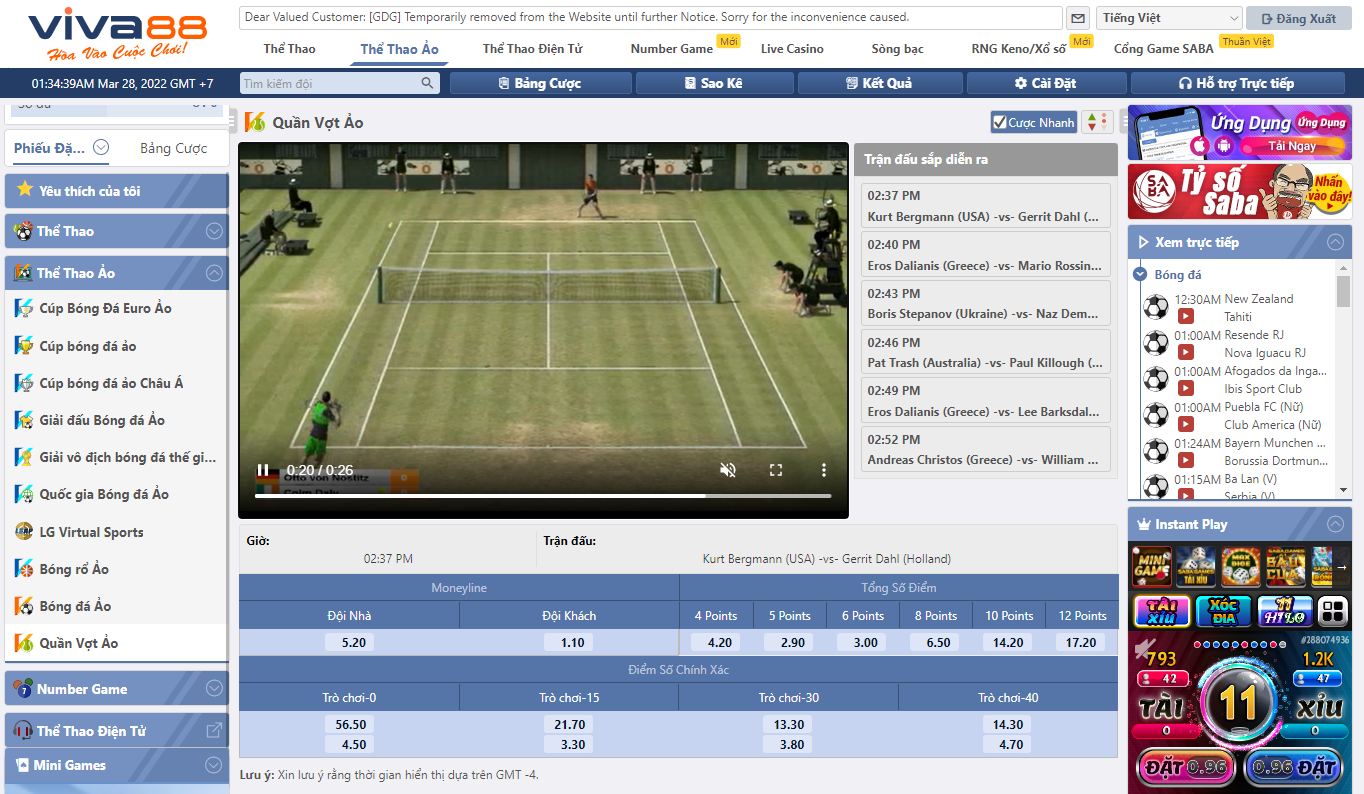Open Cúp Bóng Đá Euro Ảo
Screen dimensions: 1364x794
click(x=106, y=308)
